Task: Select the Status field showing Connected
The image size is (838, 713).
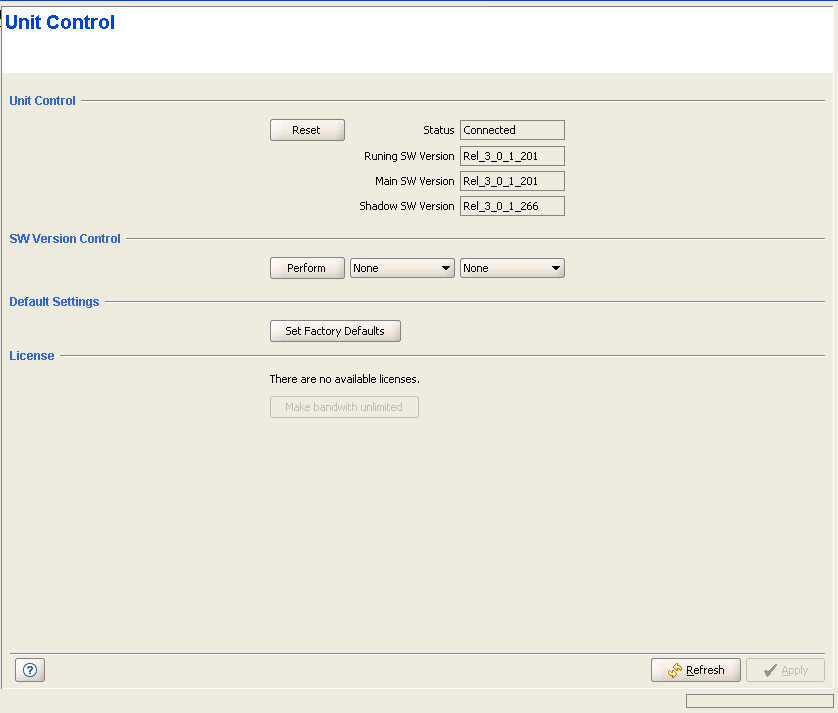Action: click(512, 130)
